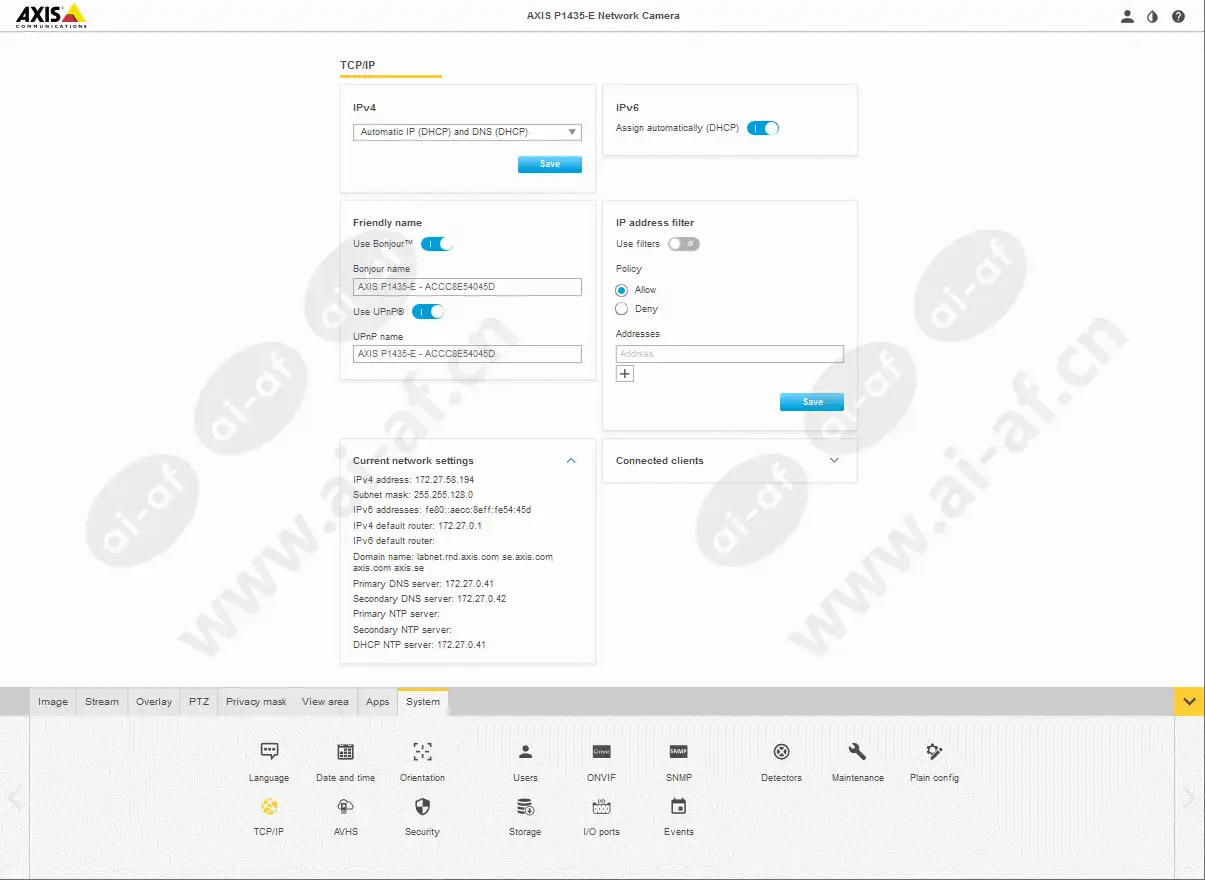Select the System tab

point(423,702)
